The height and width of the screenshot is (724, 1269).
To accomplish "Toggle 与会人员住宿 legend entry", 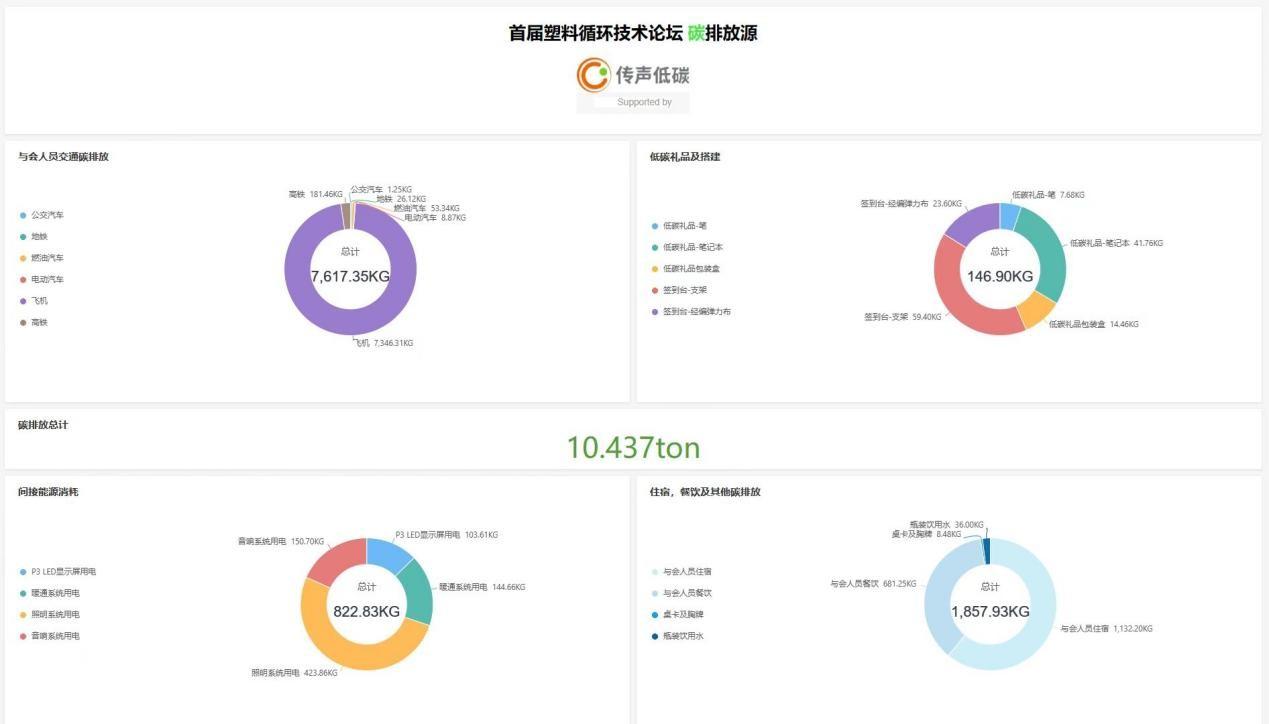I will point(682,572).
